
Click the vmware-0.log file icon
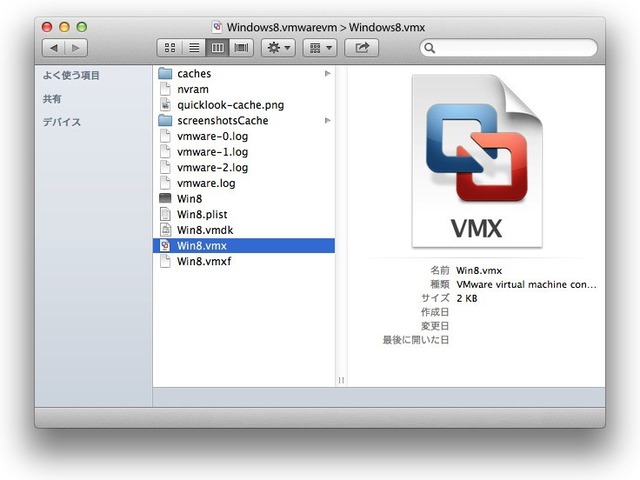click(x=165, y=136)
